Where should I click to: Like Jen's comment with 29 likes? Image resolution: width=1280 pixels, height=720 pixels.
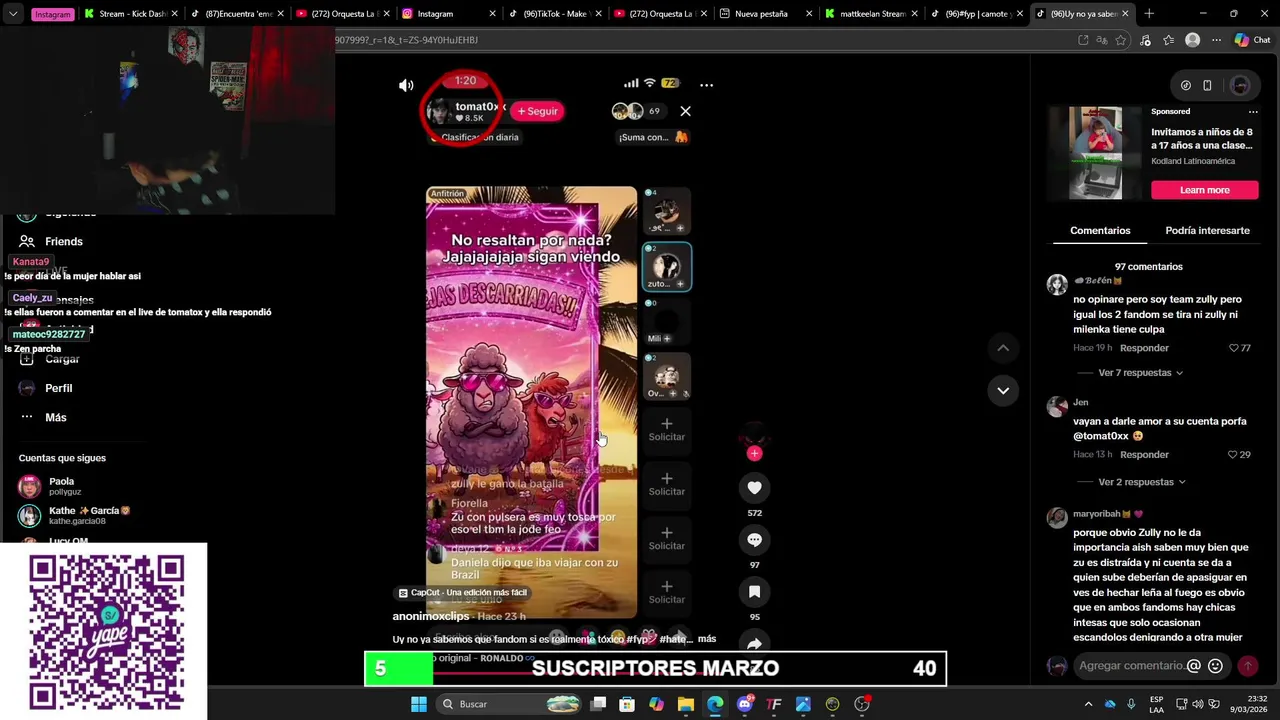click(x=1234, y=455)
